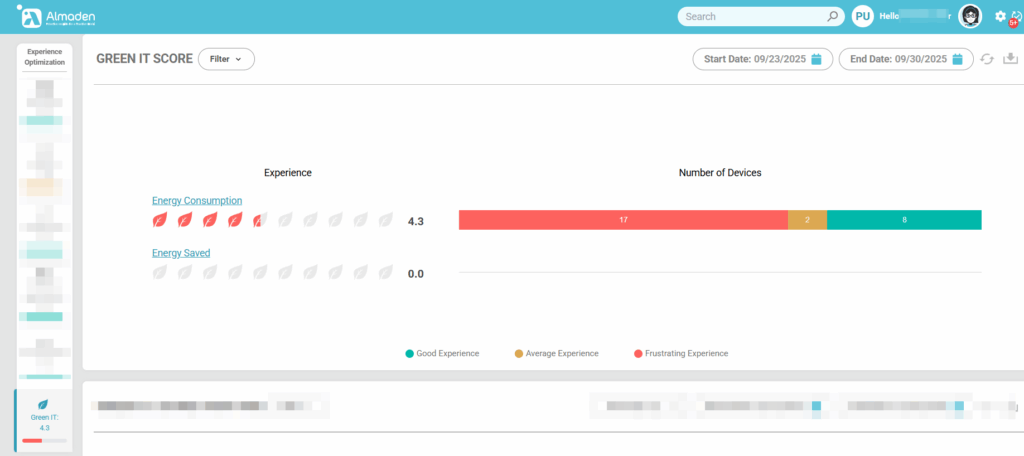Select the Experience Optimization sidebar heading

[x=44, y=56]
